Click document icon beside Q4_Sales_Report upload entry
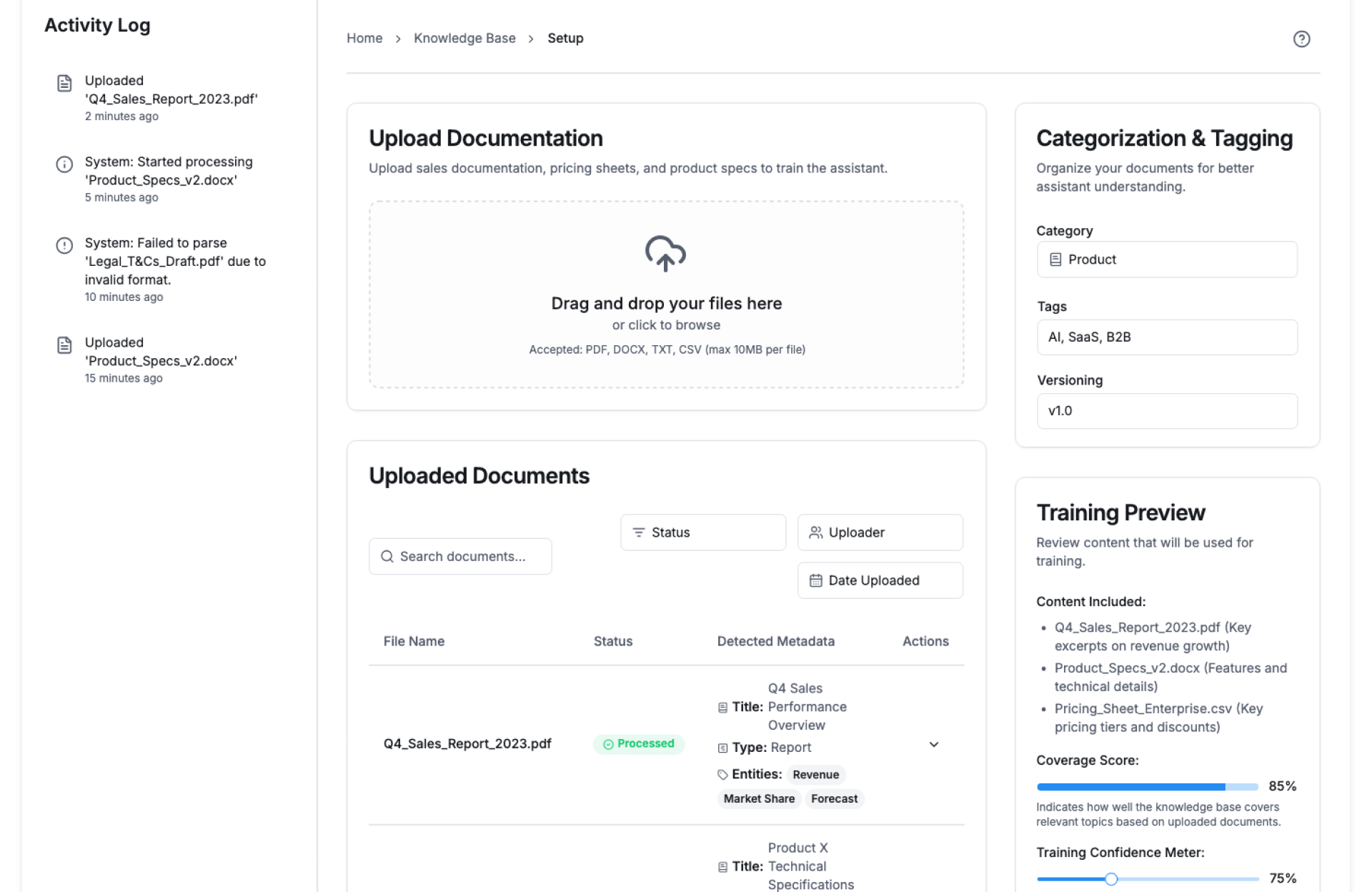The height and width of the screenshot is (892, 1372). 64,84
